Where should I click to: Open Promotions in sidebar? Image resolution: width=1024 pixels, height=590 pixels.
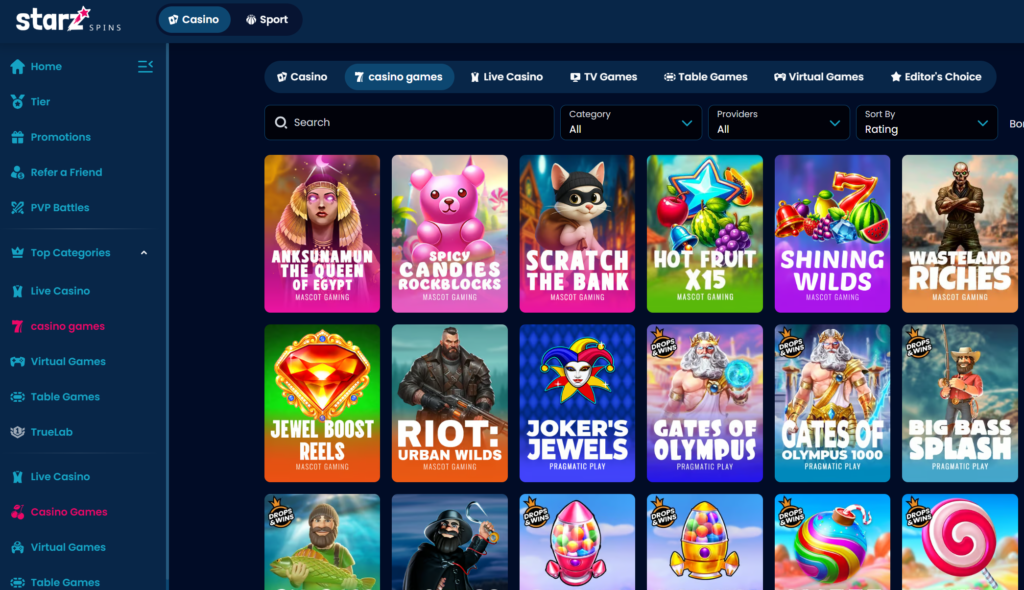point(60,137)
